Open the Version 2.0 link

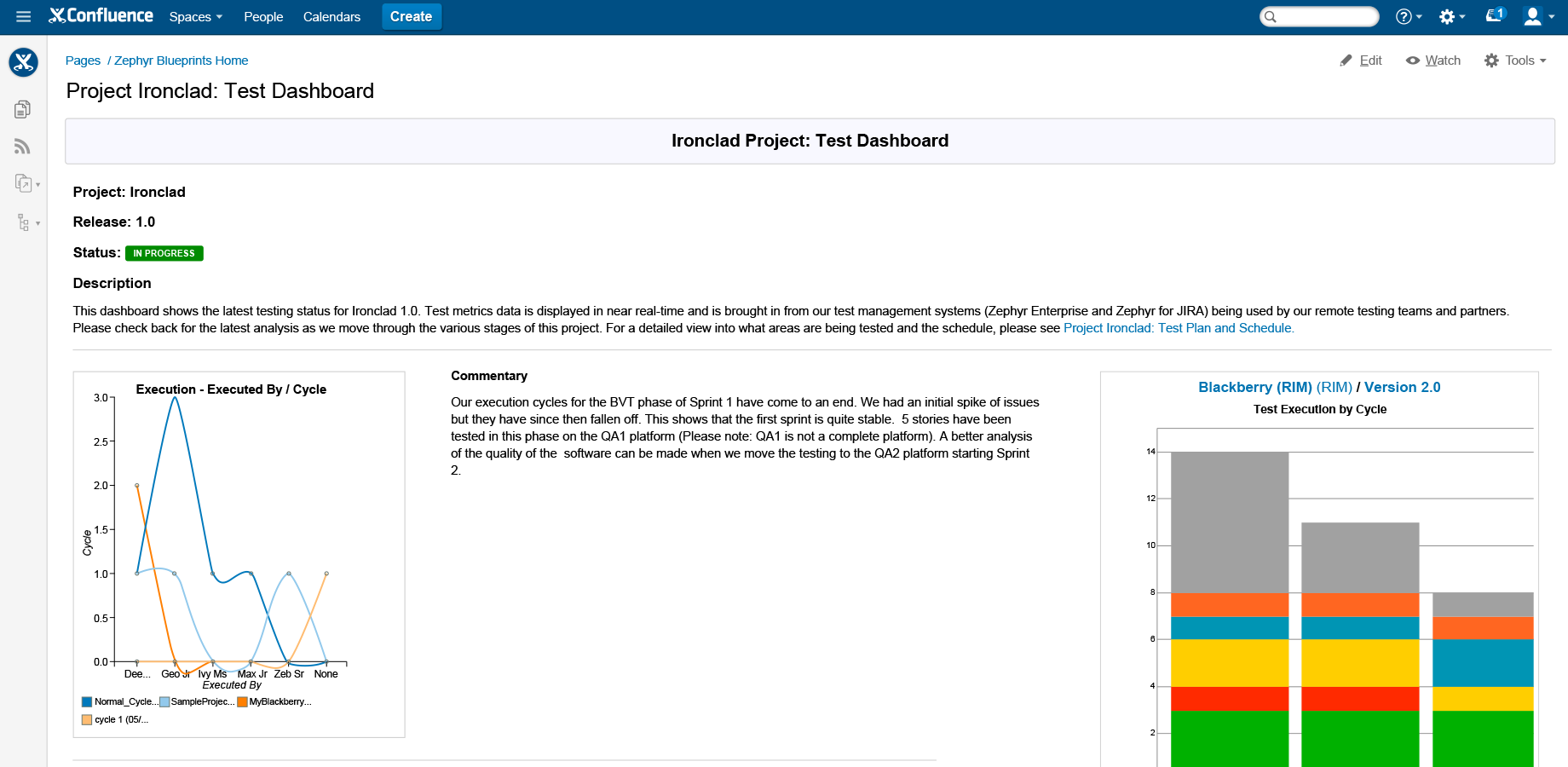coord(1402,387)
